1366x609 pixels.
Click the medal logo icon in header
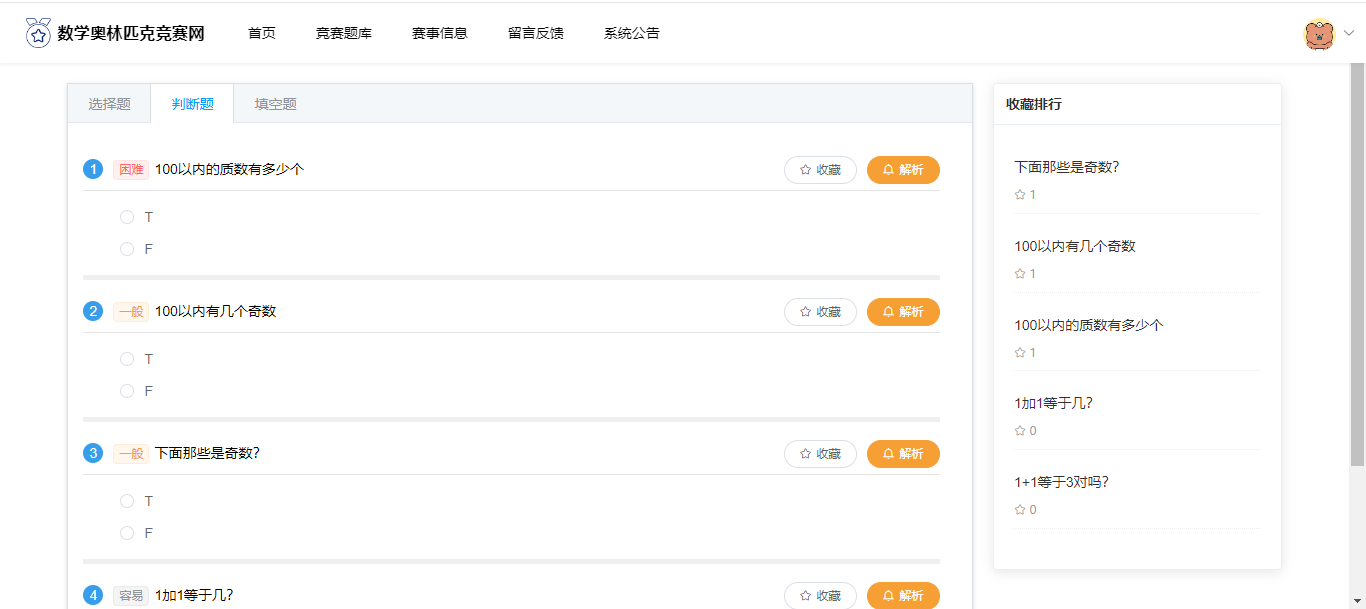[x=38, y=33]
